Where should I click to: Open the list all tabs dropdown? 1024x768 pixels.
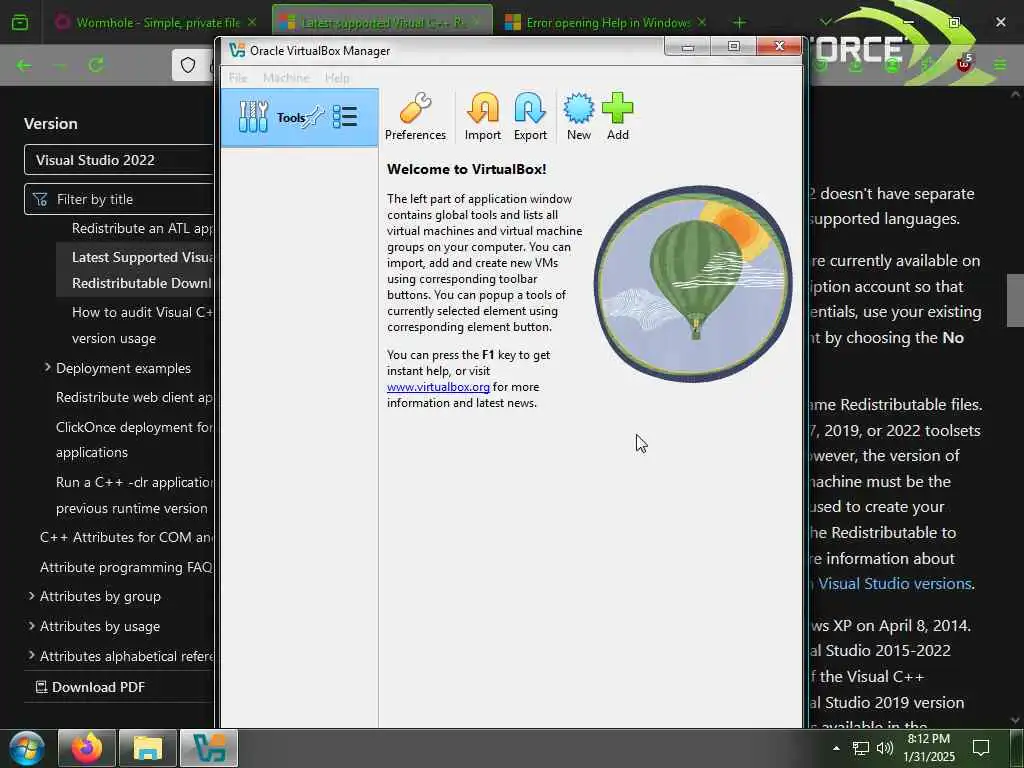coord(825,23)
